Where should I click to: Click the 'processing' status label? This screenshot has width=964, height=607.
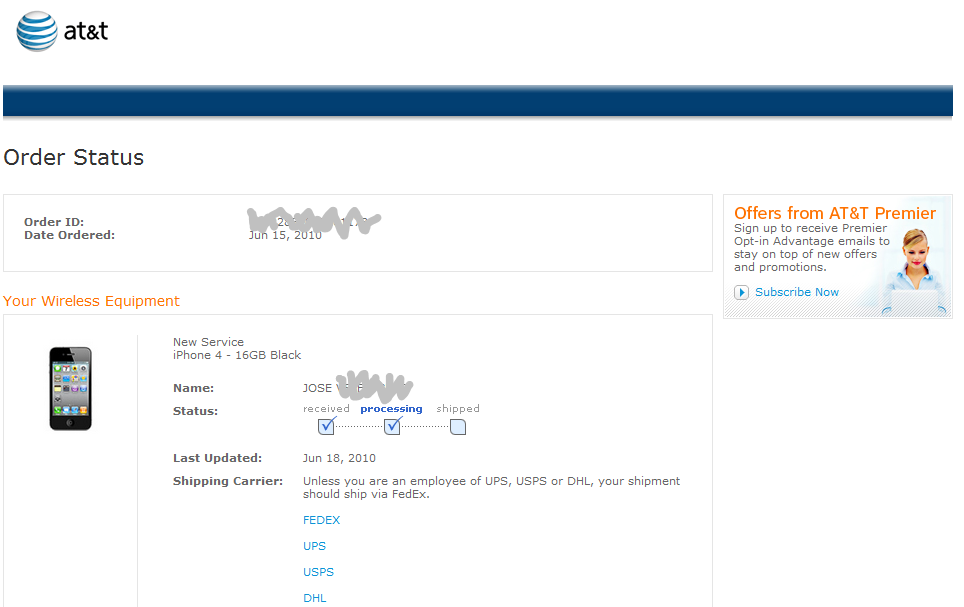[392, 408]
